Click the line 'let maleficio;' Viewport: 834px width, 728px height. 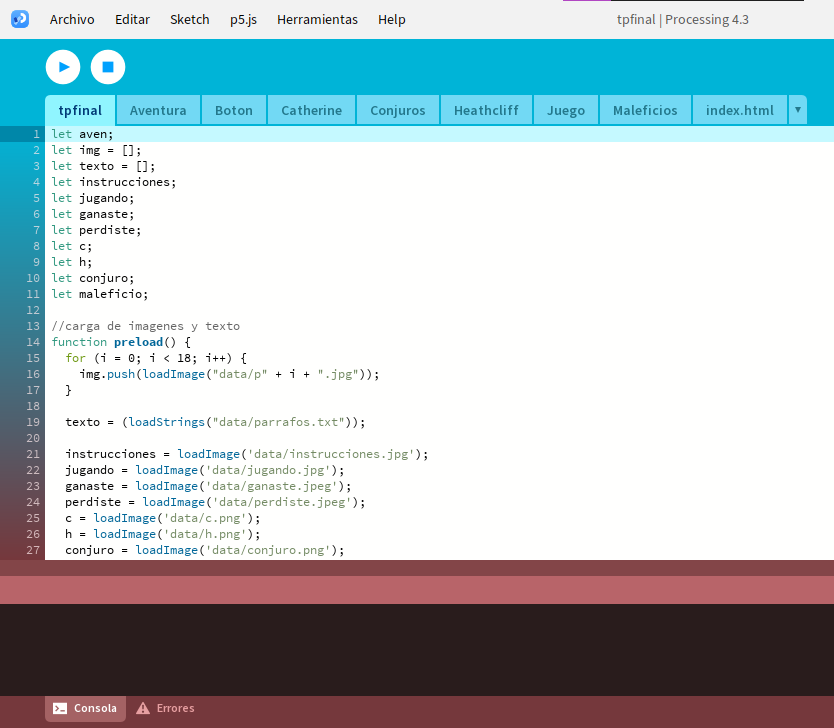coord(100,294)
